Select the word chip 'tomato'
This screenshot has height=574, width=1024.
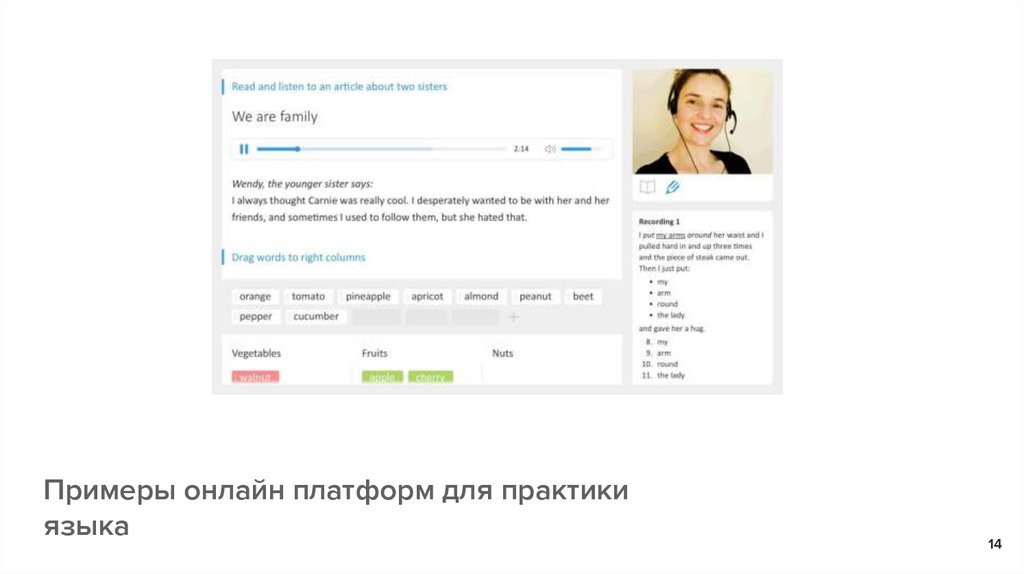[x=308, y=296]
